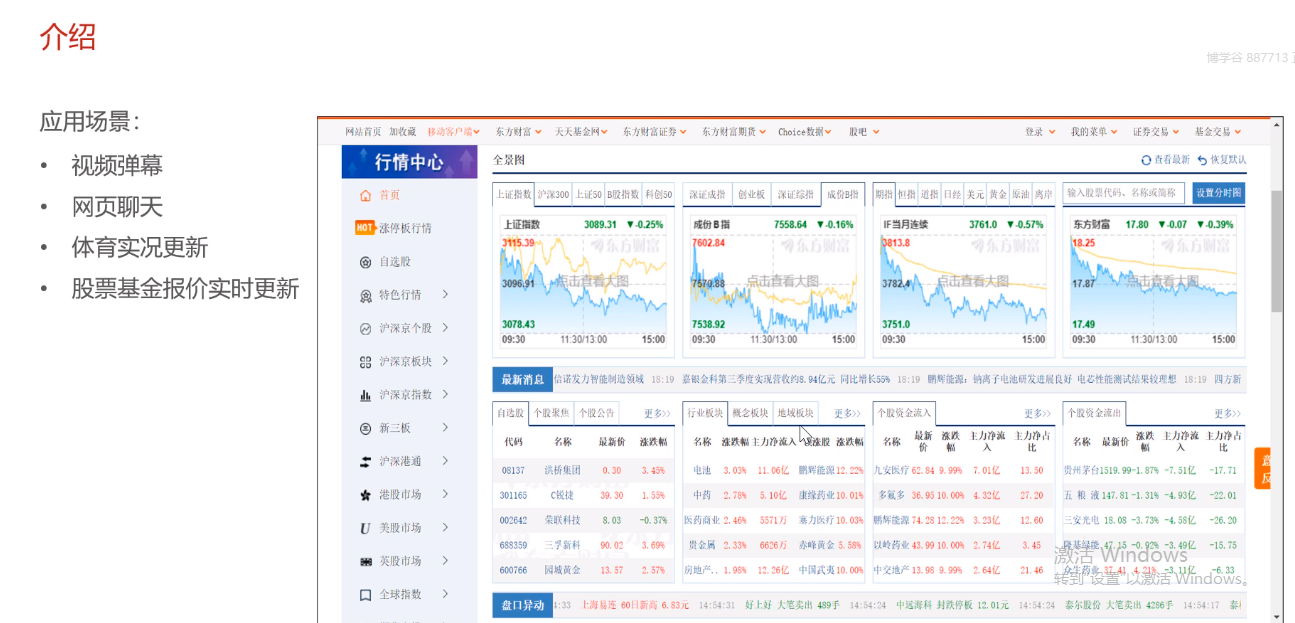Click the 查看最新 link
Image resolution: width=1295 pixels, height=623 pixels.
[1172, 160]
